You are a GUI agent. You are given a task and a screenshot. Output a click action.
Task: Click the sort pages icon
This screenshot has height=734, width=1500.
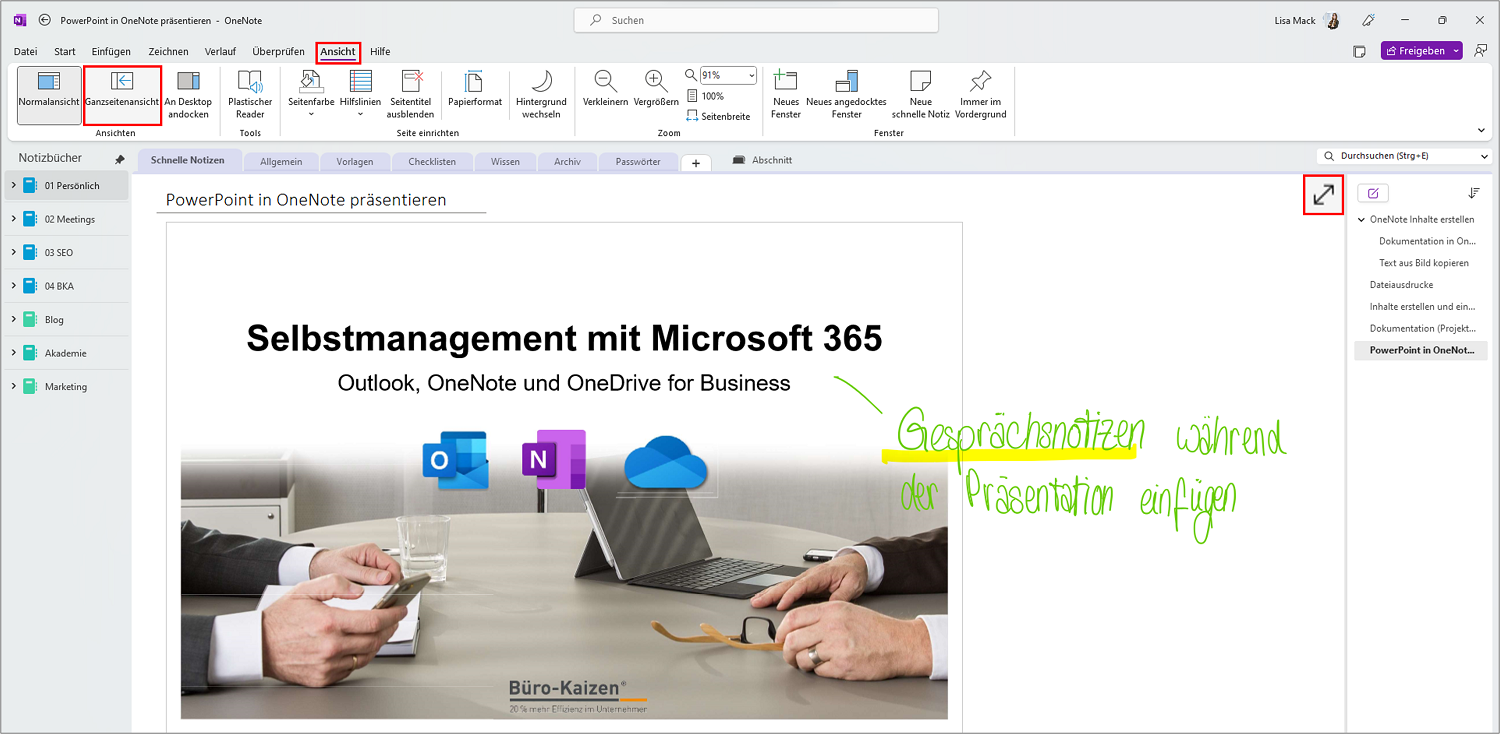point(1474,193)
